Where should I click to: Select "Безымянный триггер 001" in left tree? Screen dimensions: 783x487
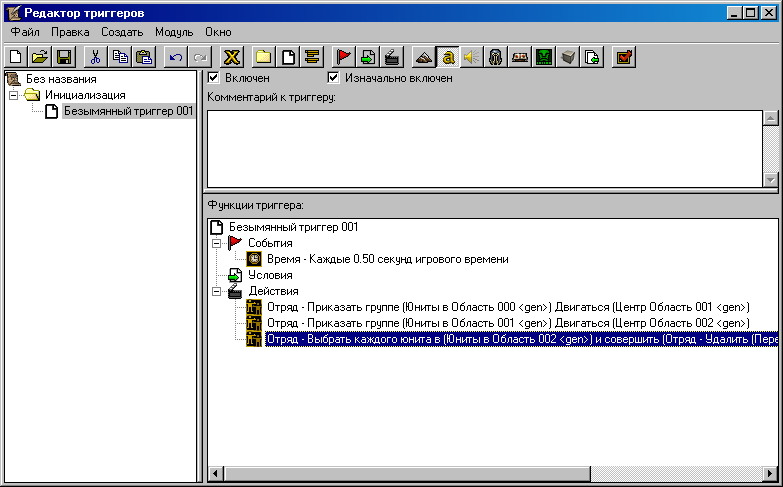127,111
